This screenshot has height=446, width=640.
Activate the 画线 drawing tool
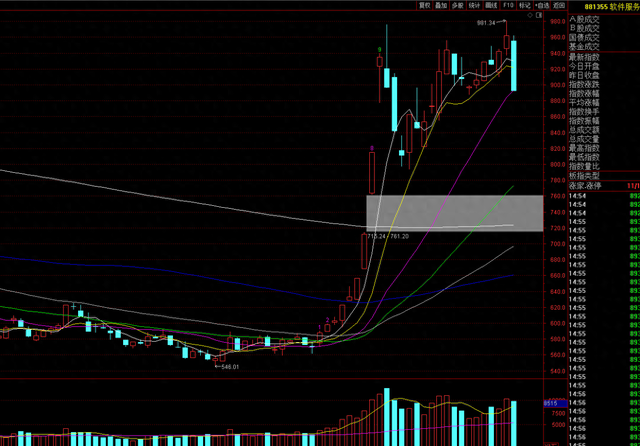point(491,5)
